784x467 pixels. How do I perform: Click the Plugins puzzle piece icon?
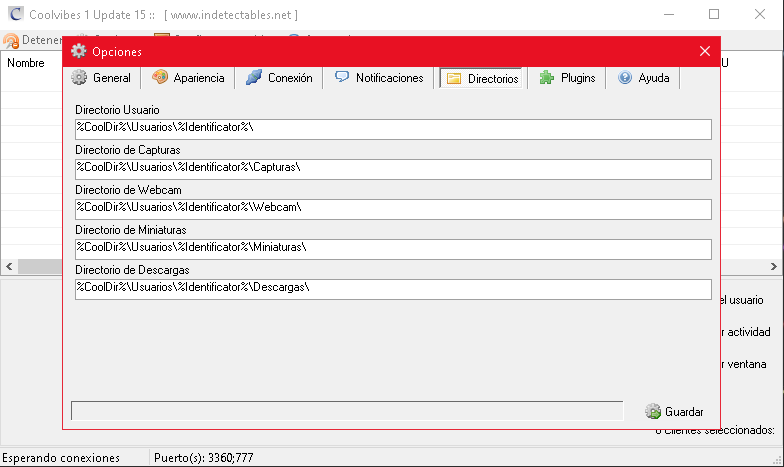tap(547, 78)
